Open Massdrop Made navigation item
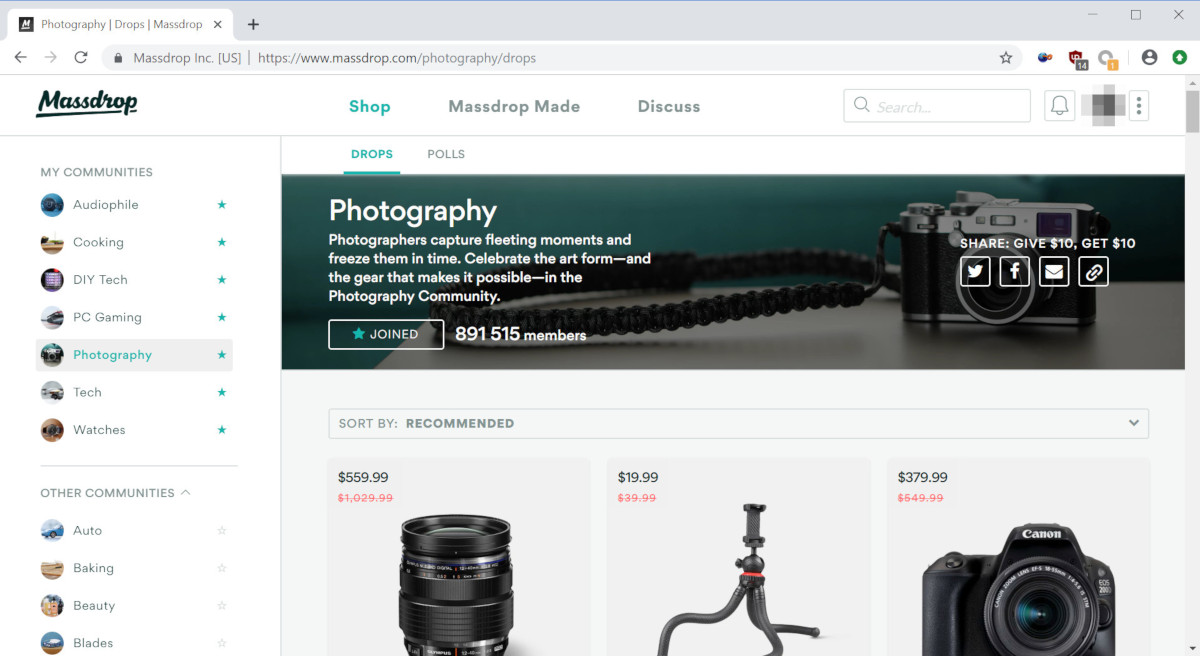The image size is (1200, 656). pos(514,106)
